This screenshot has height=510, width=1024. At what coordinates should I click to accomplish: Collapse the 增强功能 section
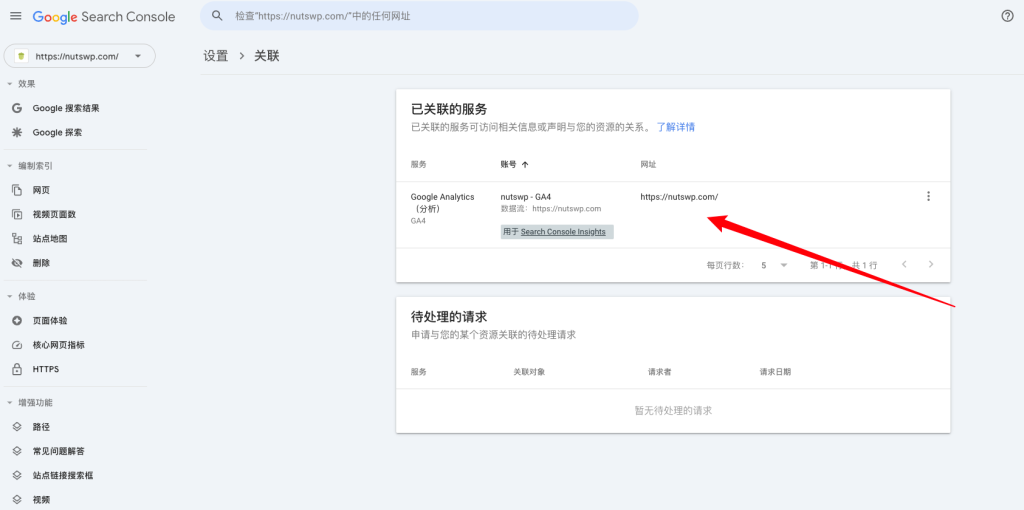[x=9, y=402]
